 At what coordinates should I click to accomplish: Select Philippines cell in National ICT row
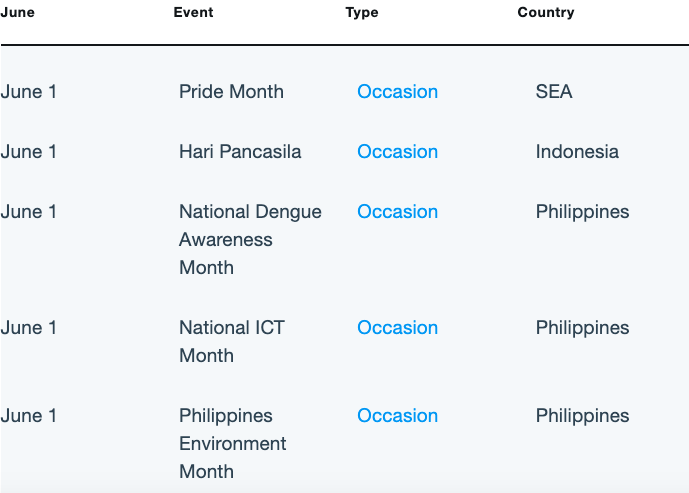click(582, 328)
